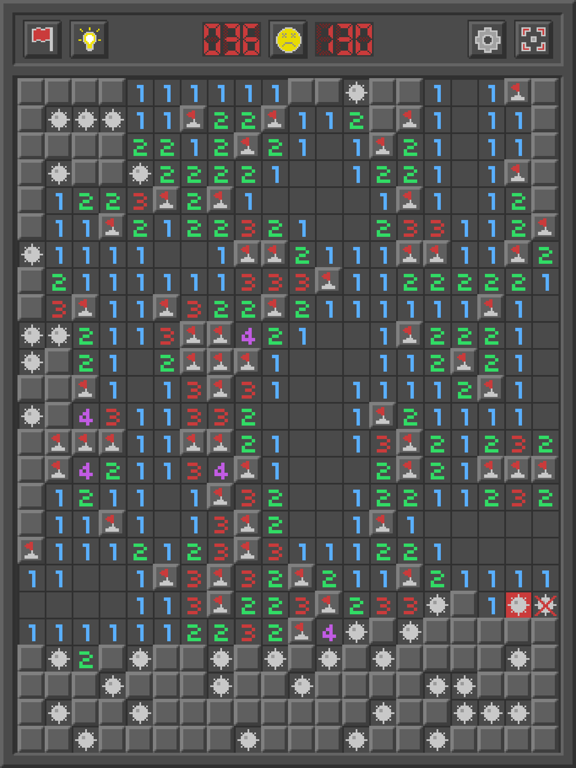Enter fullscreen using the frame-corners icon
Image resolution: width=576 pixels, height=768 pixels.
coord(533,39)
